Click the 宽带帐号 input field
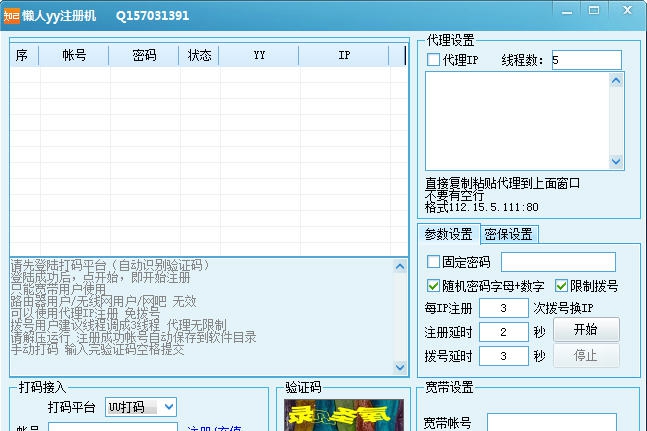 552,422
